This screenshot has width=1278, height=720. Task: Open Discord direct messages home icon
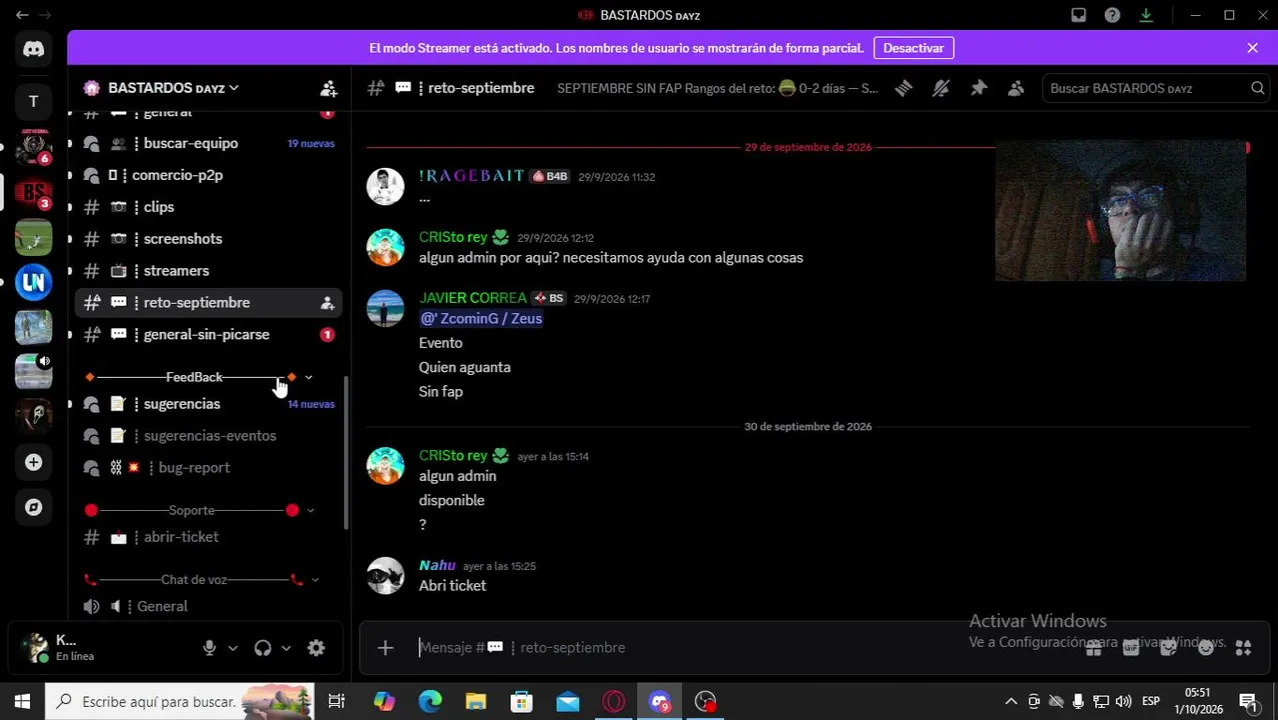33,49
